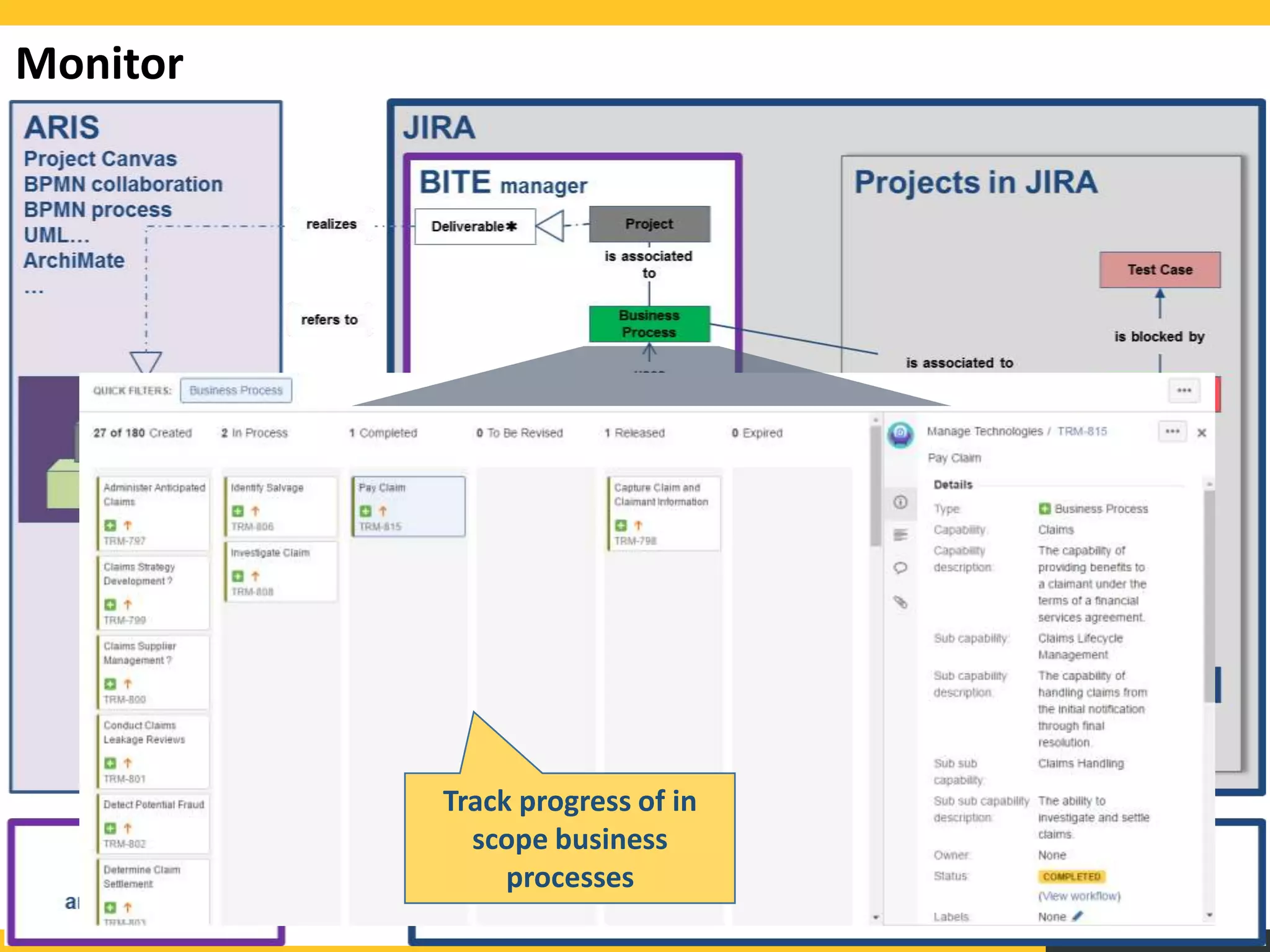
Task: Click Business Process type icon in Details
Action: 1045,509
